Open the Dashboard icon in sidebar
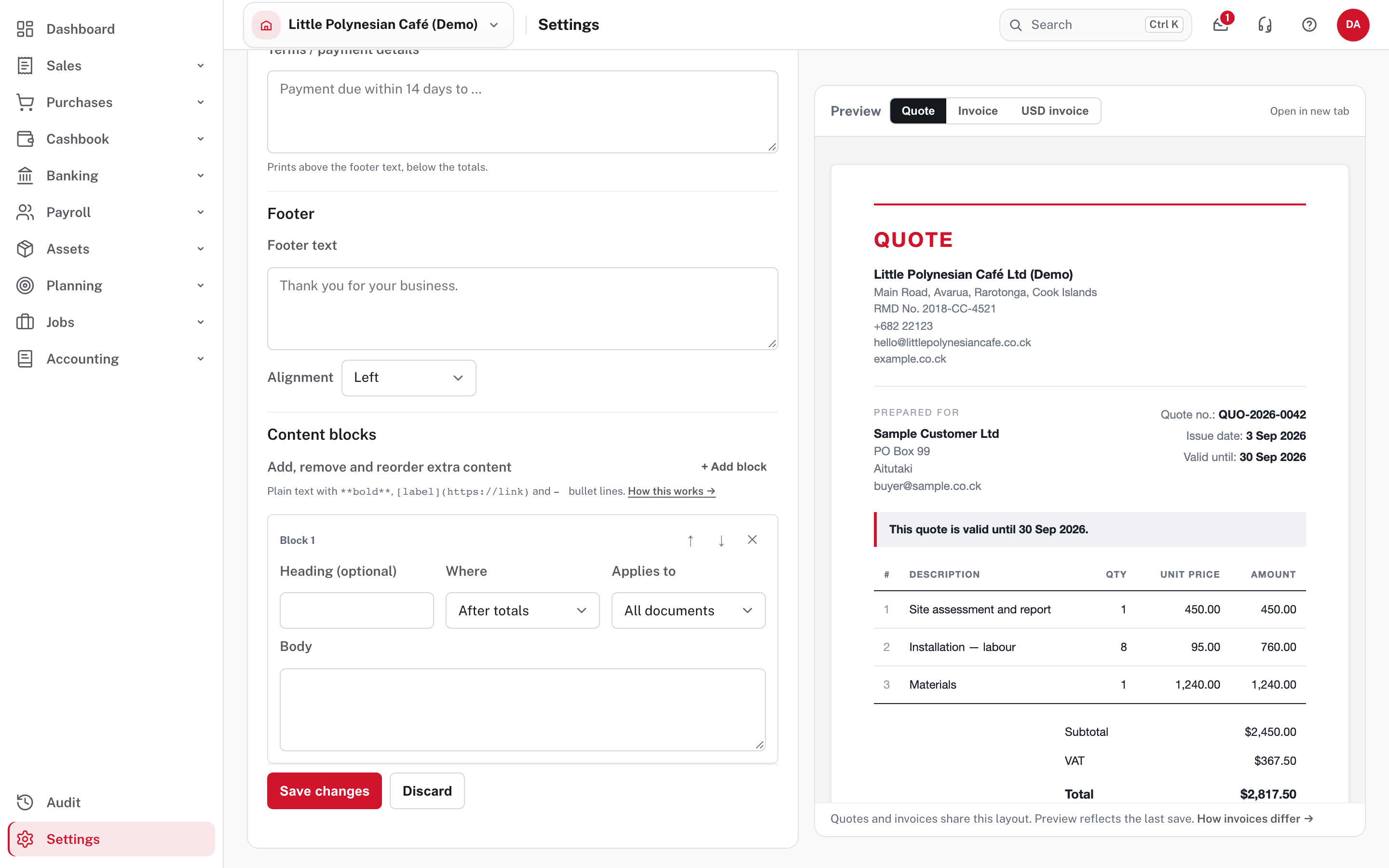 [25, 29]
